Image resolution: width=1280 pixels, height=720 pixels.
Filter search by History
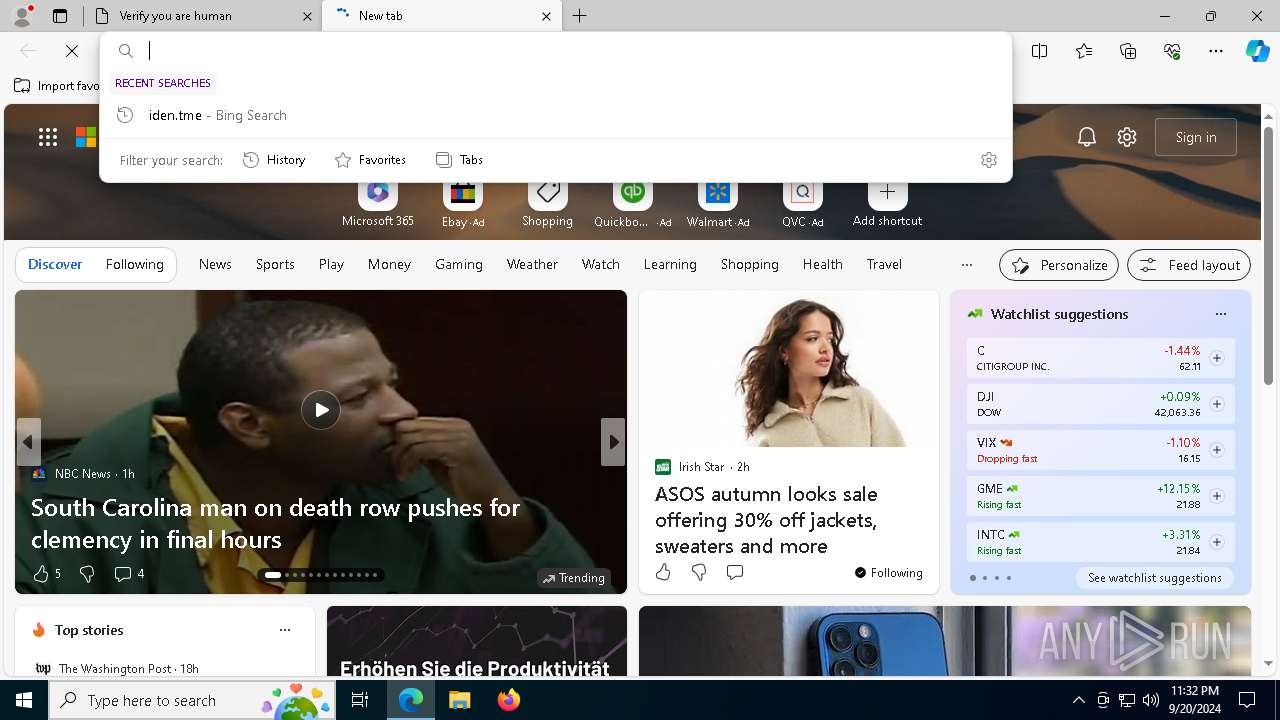click(x=274, y=160)
